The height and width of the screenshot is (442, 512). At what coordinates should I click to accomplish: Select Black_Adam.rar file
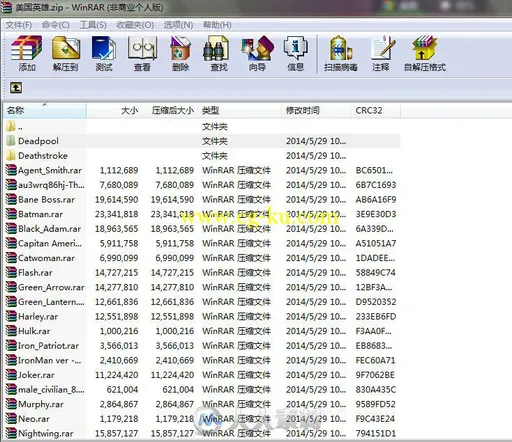(203, 229)
